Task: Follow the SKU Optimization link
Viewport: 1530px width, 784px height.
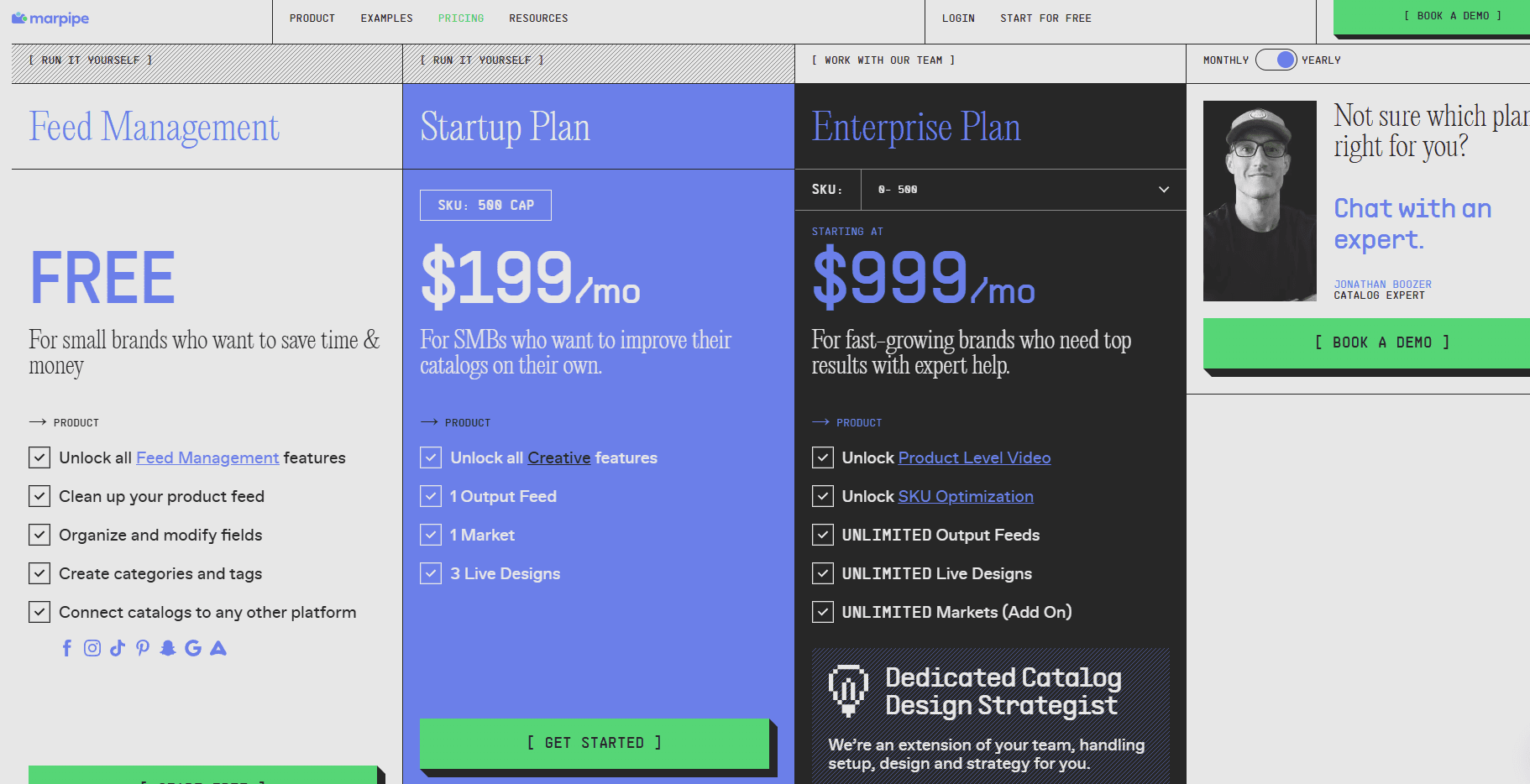Action: click(x=965, y=496)
